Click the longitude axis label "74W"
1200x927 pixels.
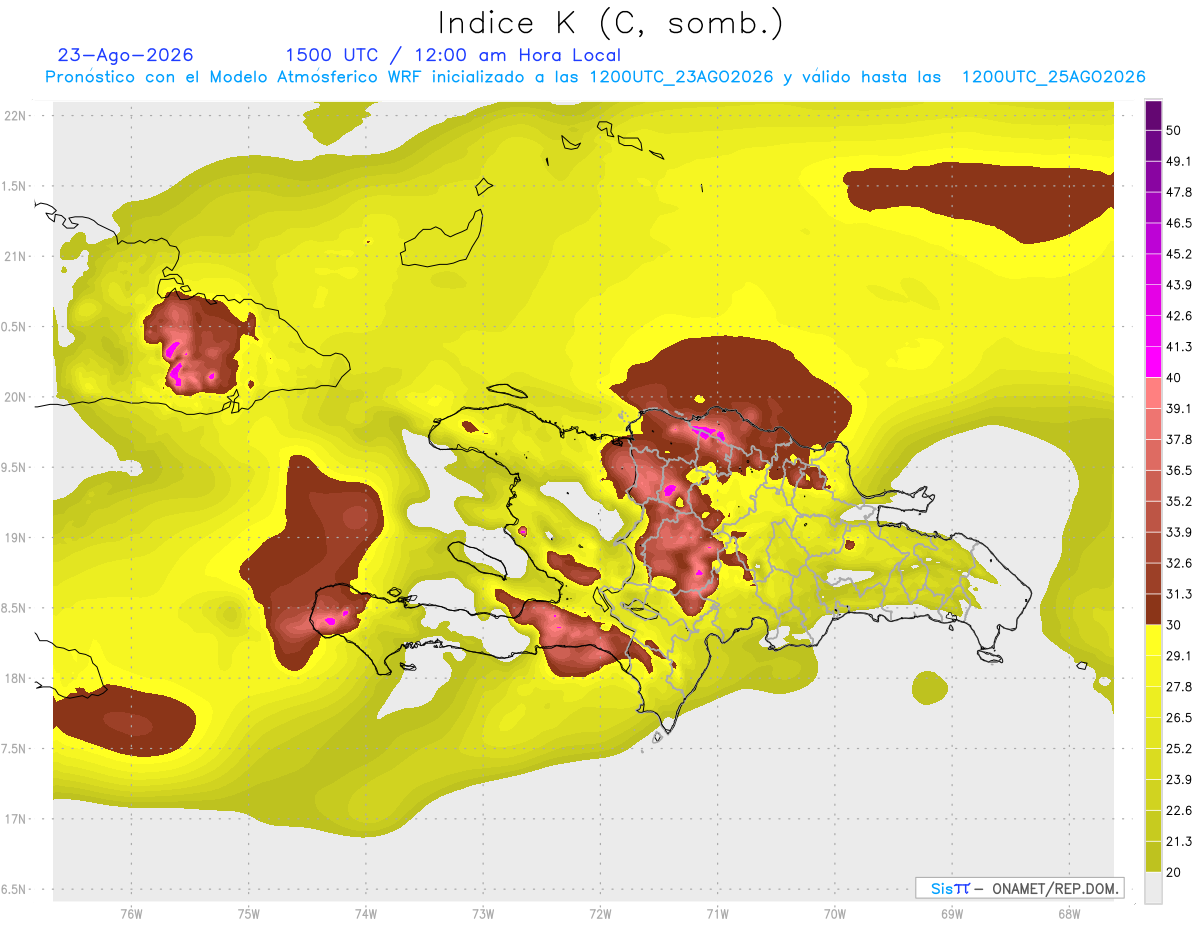365,914
